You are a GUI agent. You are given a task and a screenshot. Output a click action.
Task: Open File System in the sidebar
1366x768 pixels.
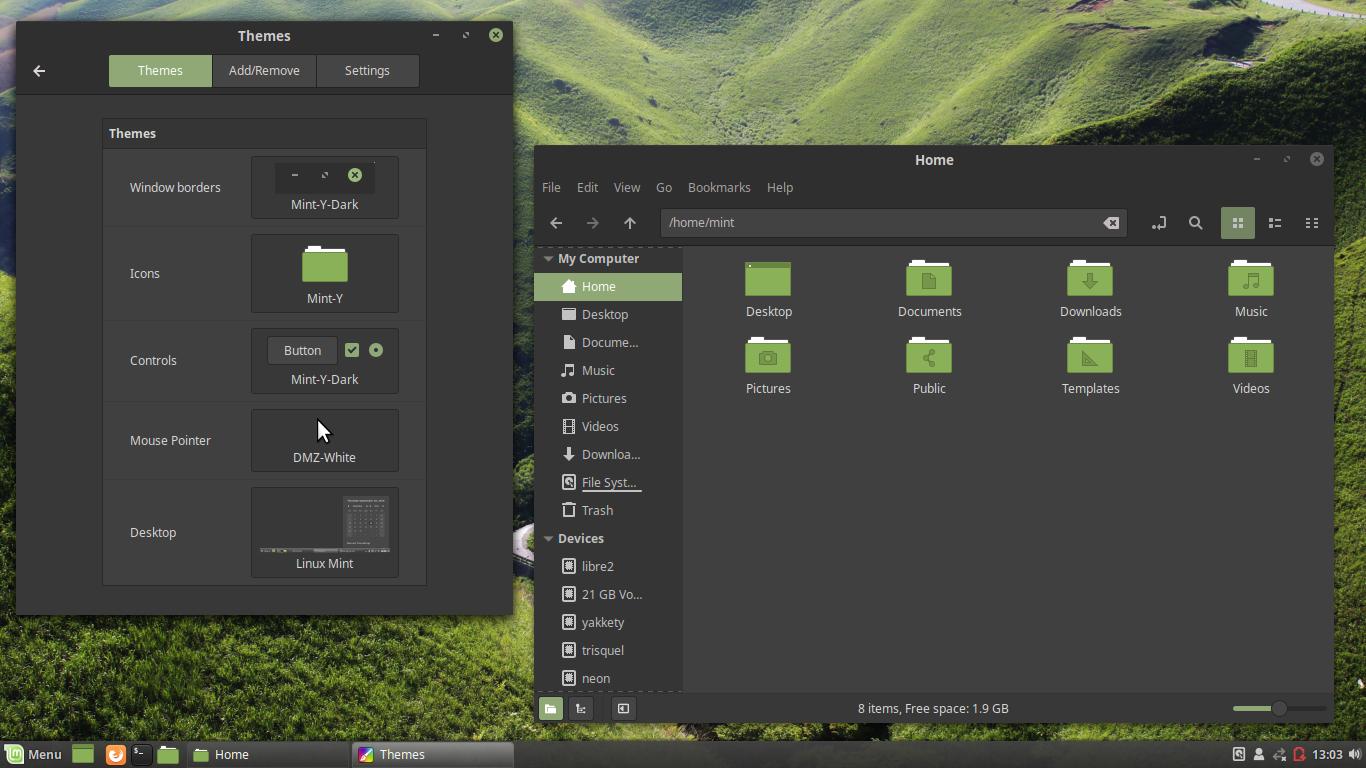pyautogui.click(x=608, y=483)
